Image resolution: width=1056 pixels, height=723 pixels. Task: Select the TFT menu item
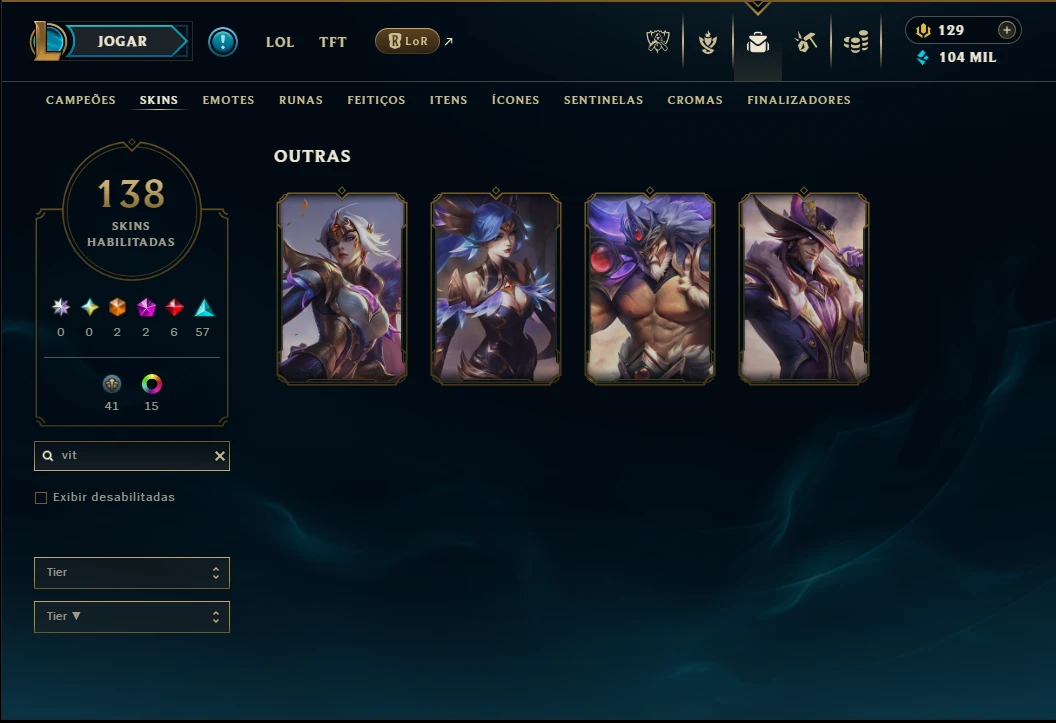pos(333,42)
